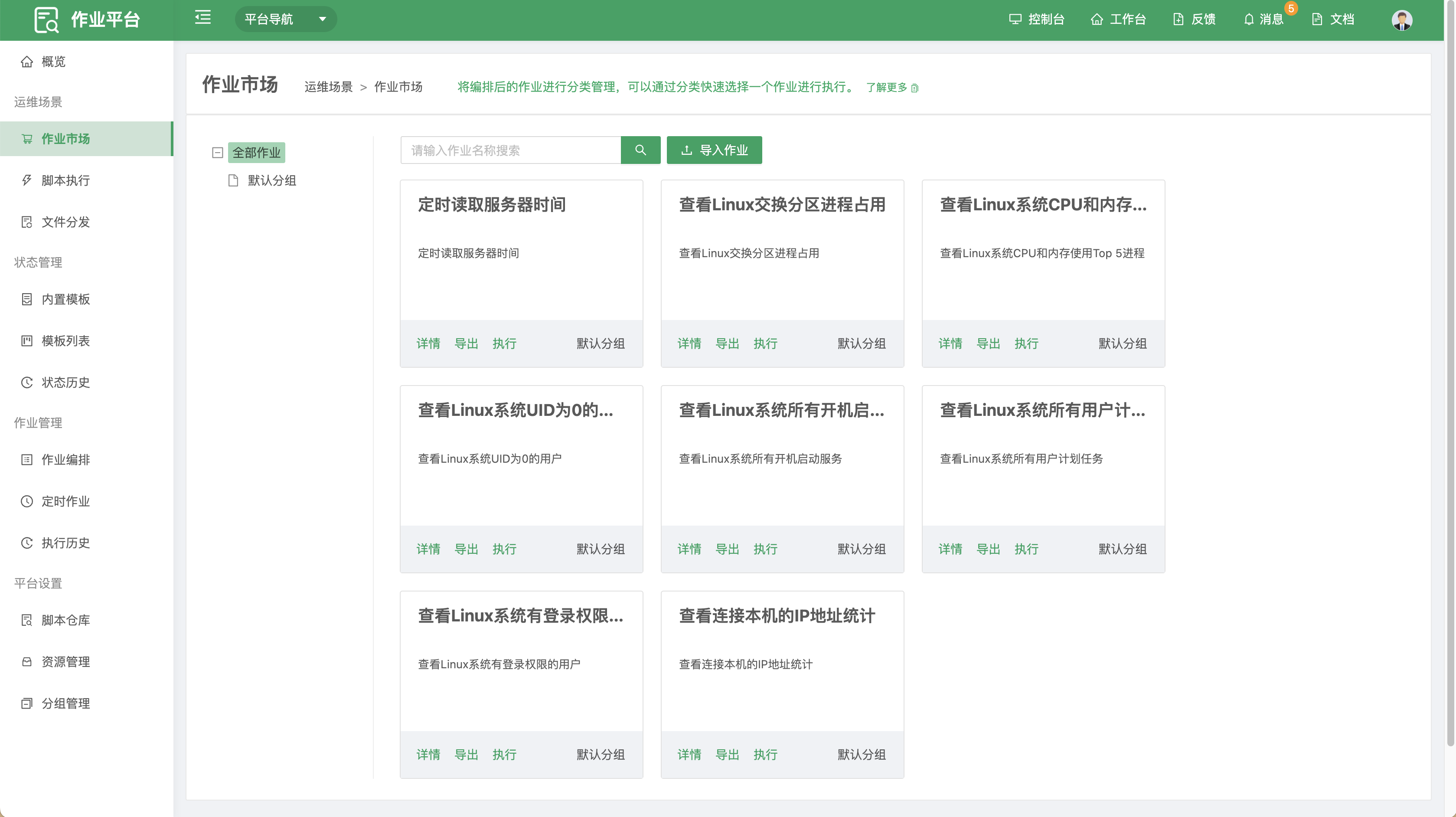Click the page vertical scrollbar
The width and height of the screenshot is (1456, 817).
1450,373
